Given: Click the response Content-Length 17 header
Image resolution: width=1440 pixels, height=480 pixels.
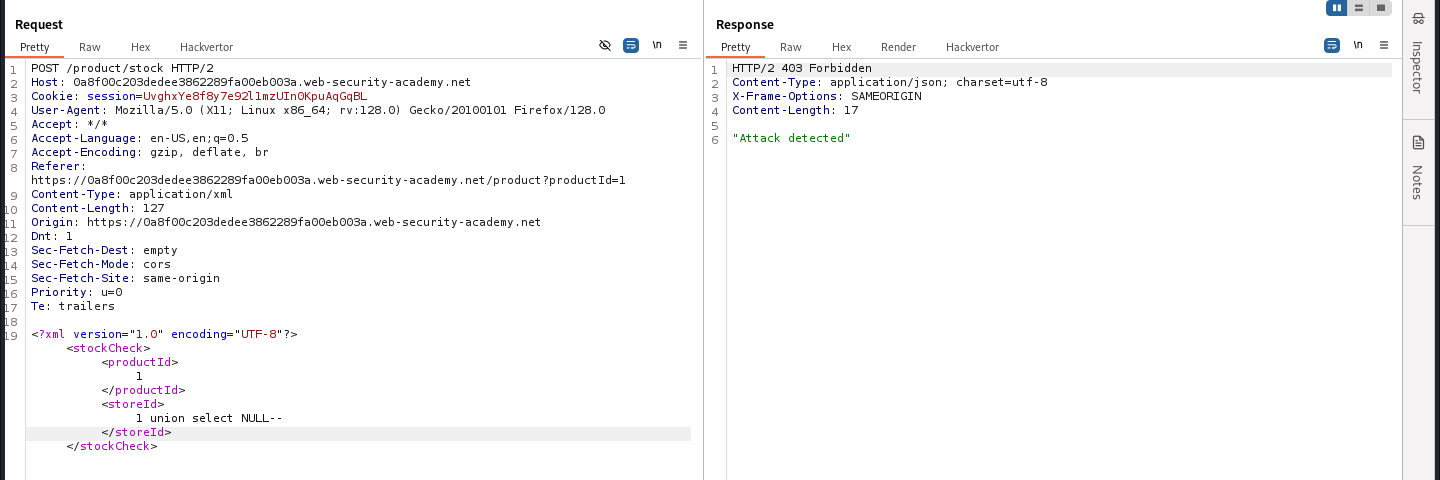Looking at the screenshot, I should pyautogui.click(x=795, y=110).
